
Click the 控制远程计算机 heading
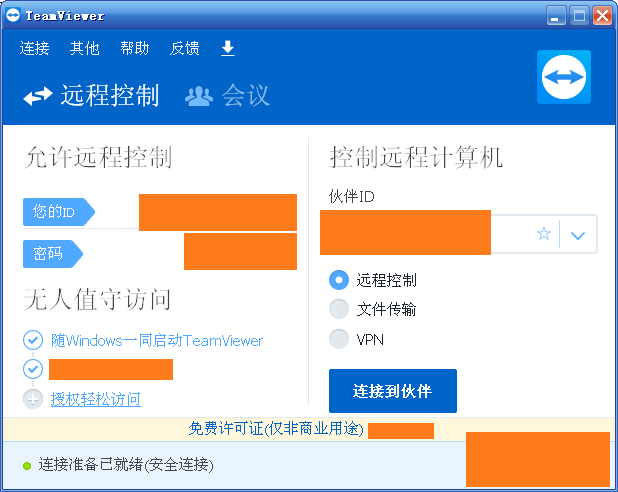pos(416,157)
